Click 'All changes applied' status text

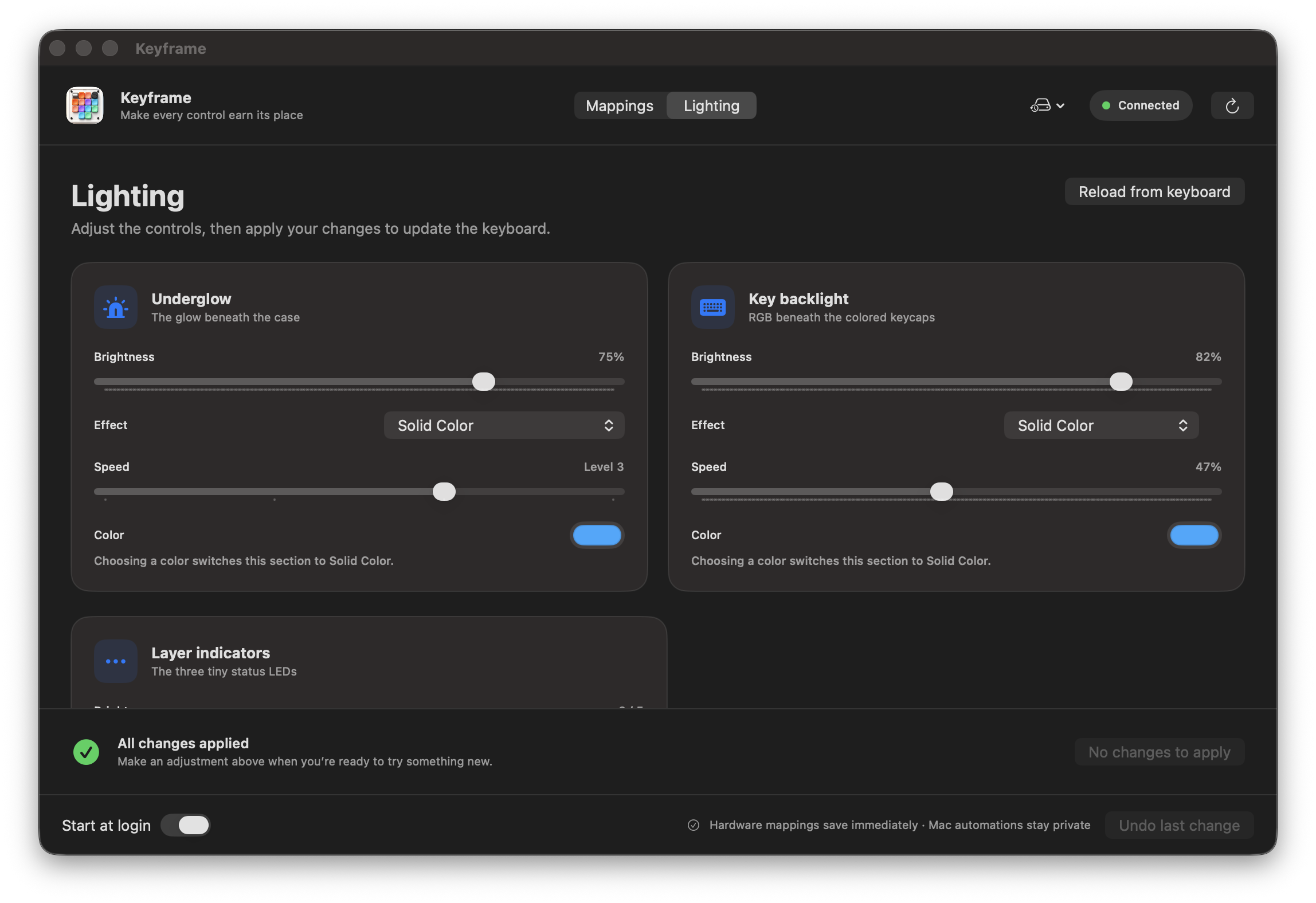tap(183, 743)
